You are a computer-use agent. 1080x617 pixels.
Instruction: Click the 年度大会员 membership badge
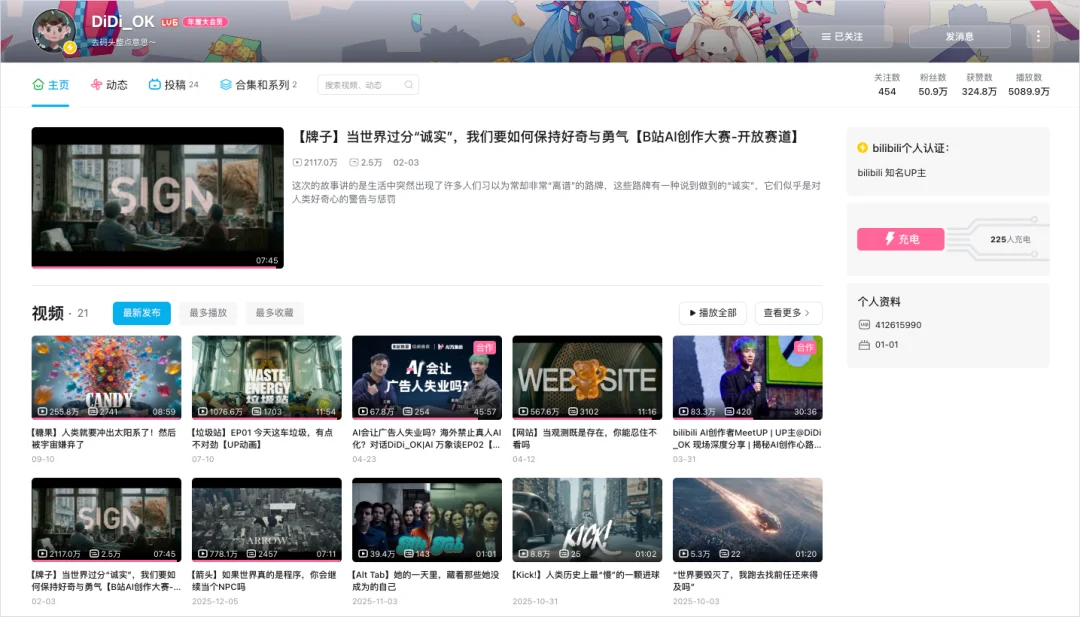tap(205, 22)
